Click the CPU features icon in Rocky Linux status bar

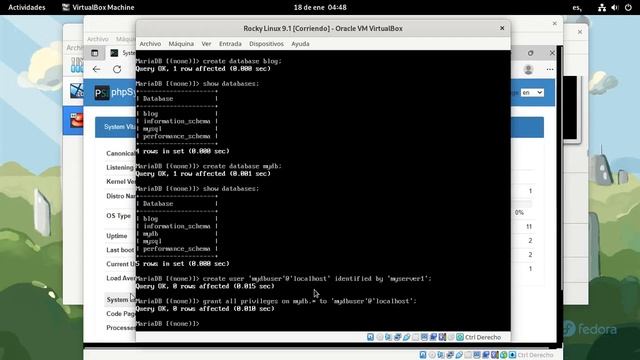(442, 337)
